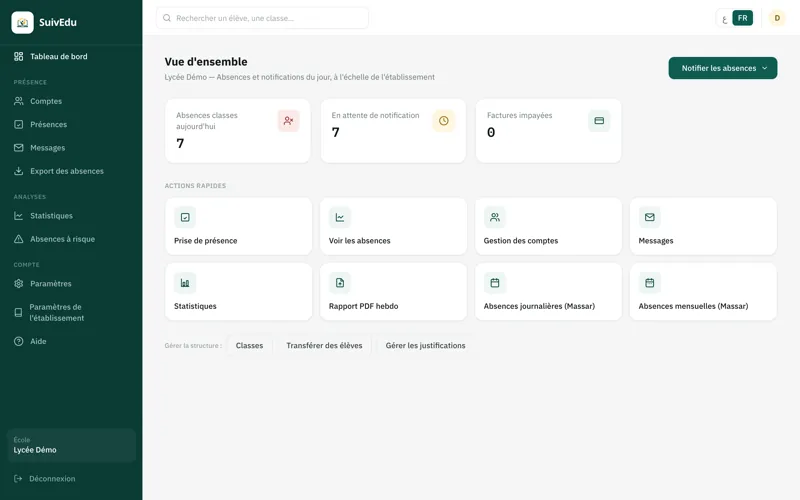Open the En attente de notification stat card
The image size is (800, 500).
[x=393, y=131]
